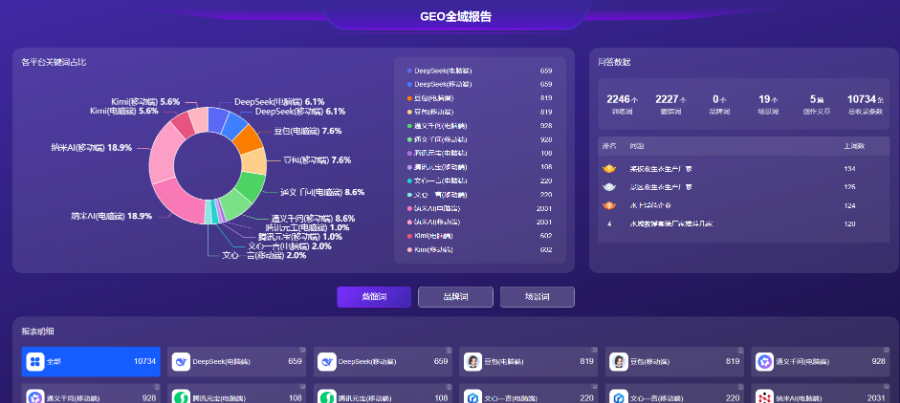Click the 纳米AI(移动端) 18.9% donut slice
Image resolution: width=900 pixels, height=403 pixels.
point(162,154)
